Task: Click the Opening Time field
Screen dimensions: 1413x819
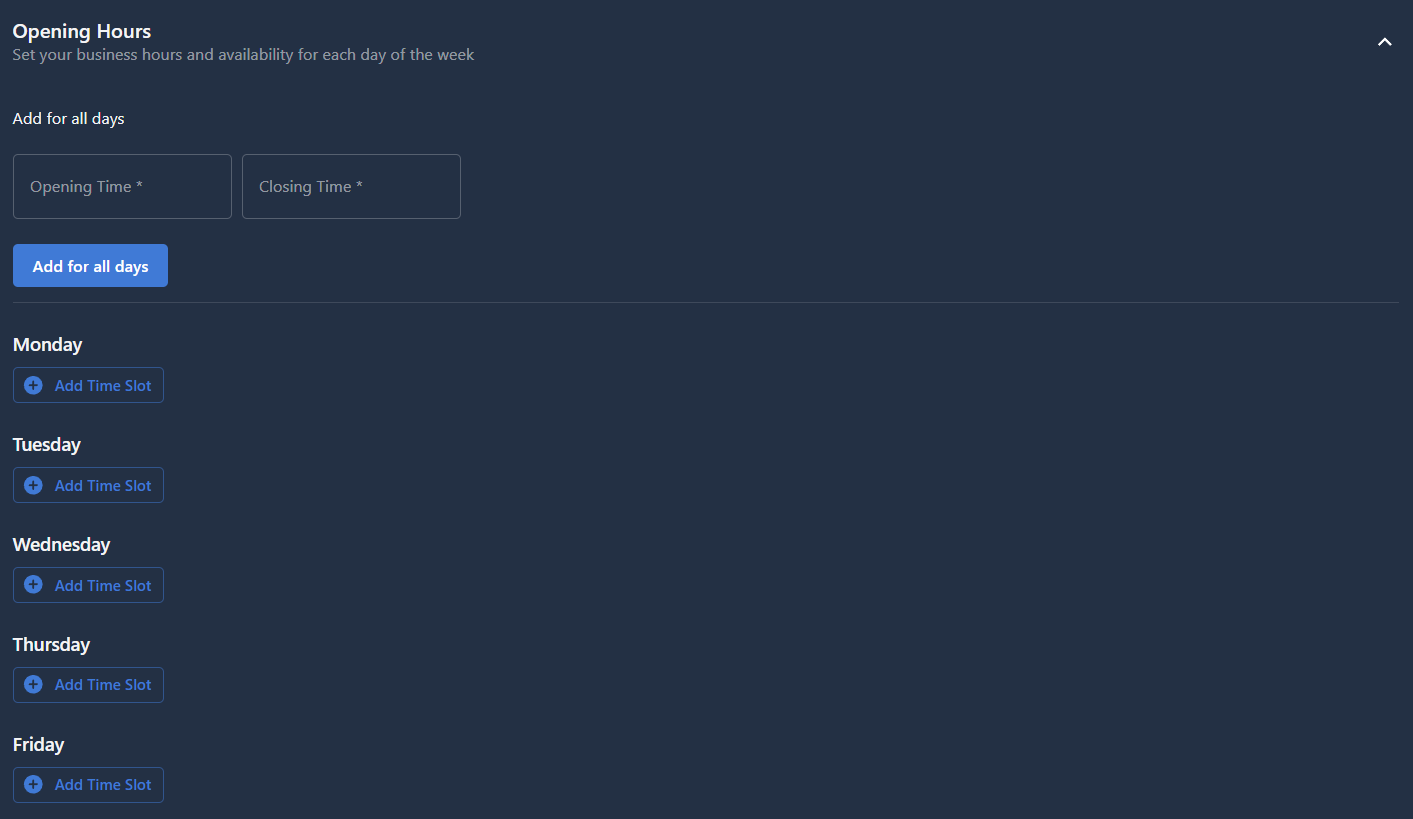Action: [x=122, y=186]
